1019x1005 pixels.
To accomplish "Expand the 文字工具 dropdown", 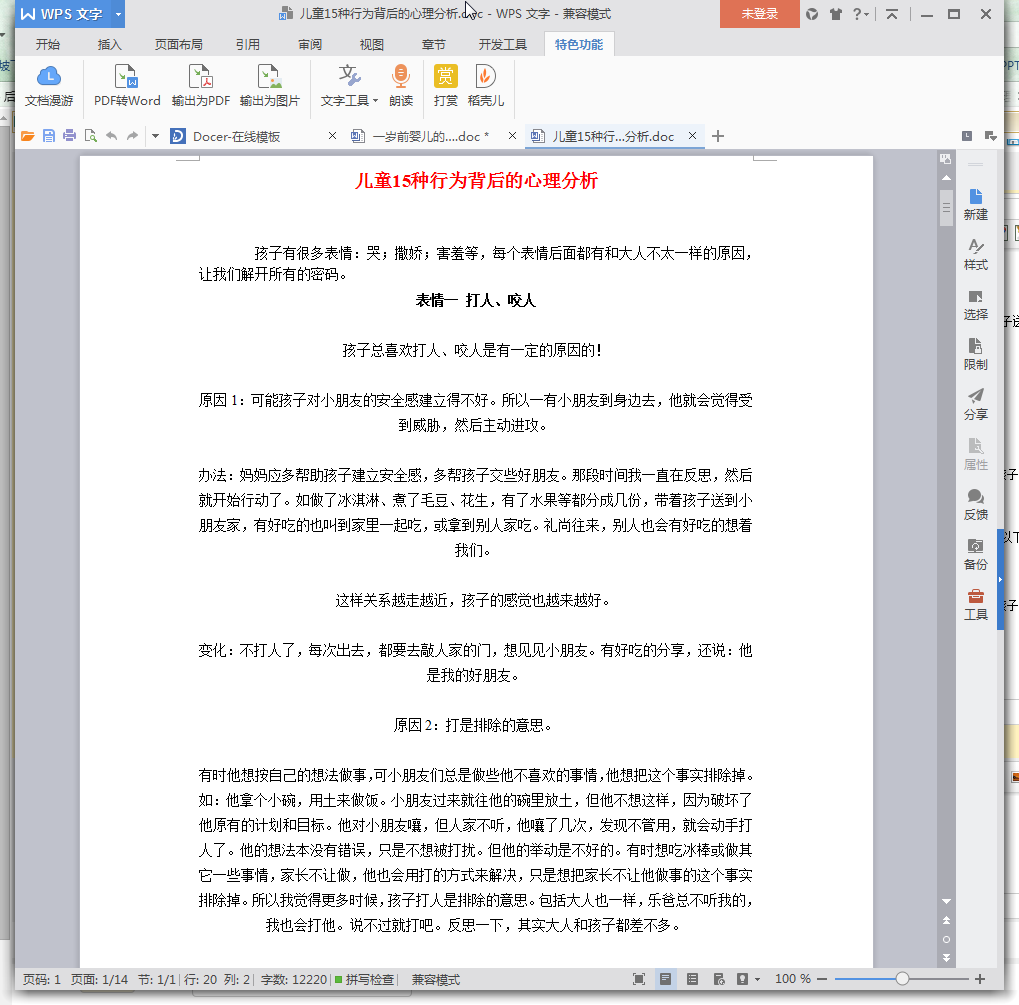I will 375,100.
